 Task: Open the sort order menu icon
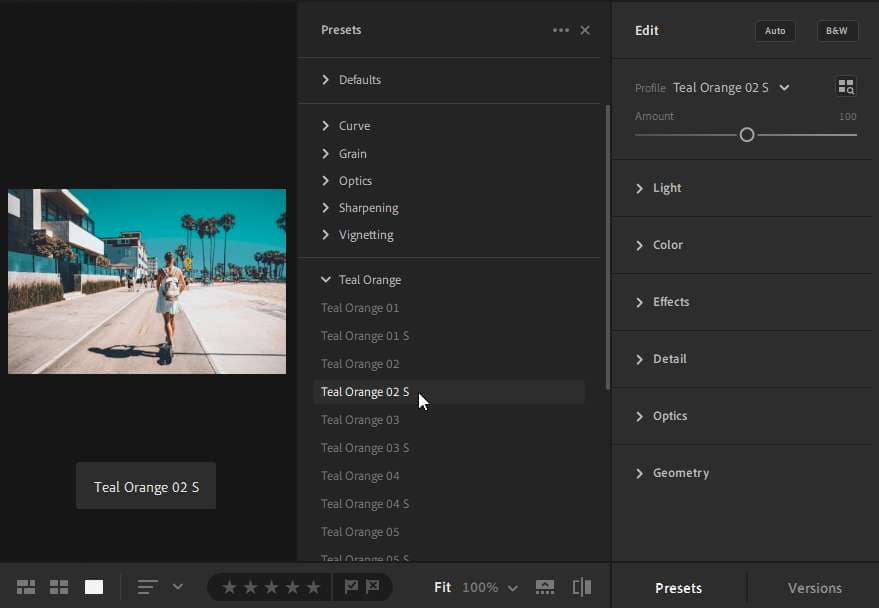148,587
